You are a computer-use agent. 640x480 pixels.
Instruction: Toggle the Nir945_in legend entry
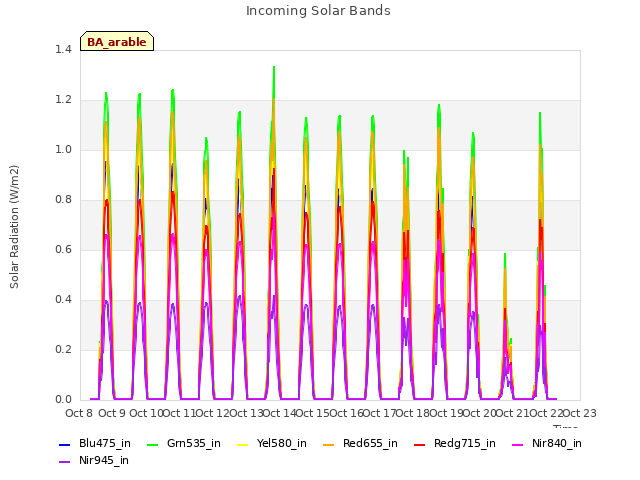[94, 461]
